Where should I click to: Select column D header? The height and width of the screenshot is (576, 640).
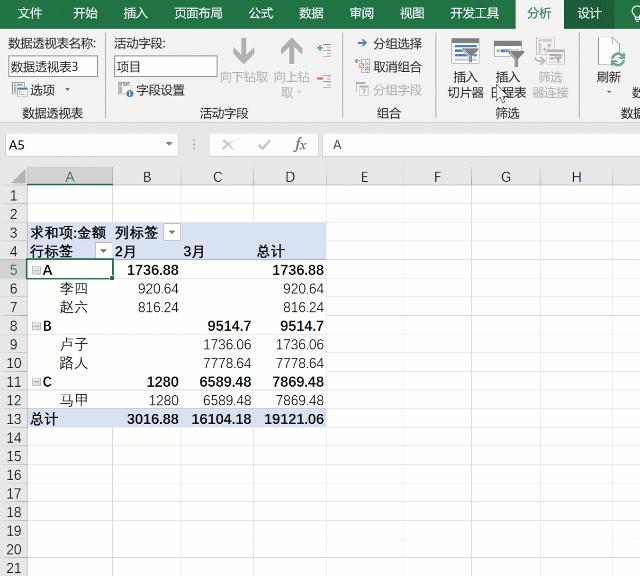click(x=290, y=177)
